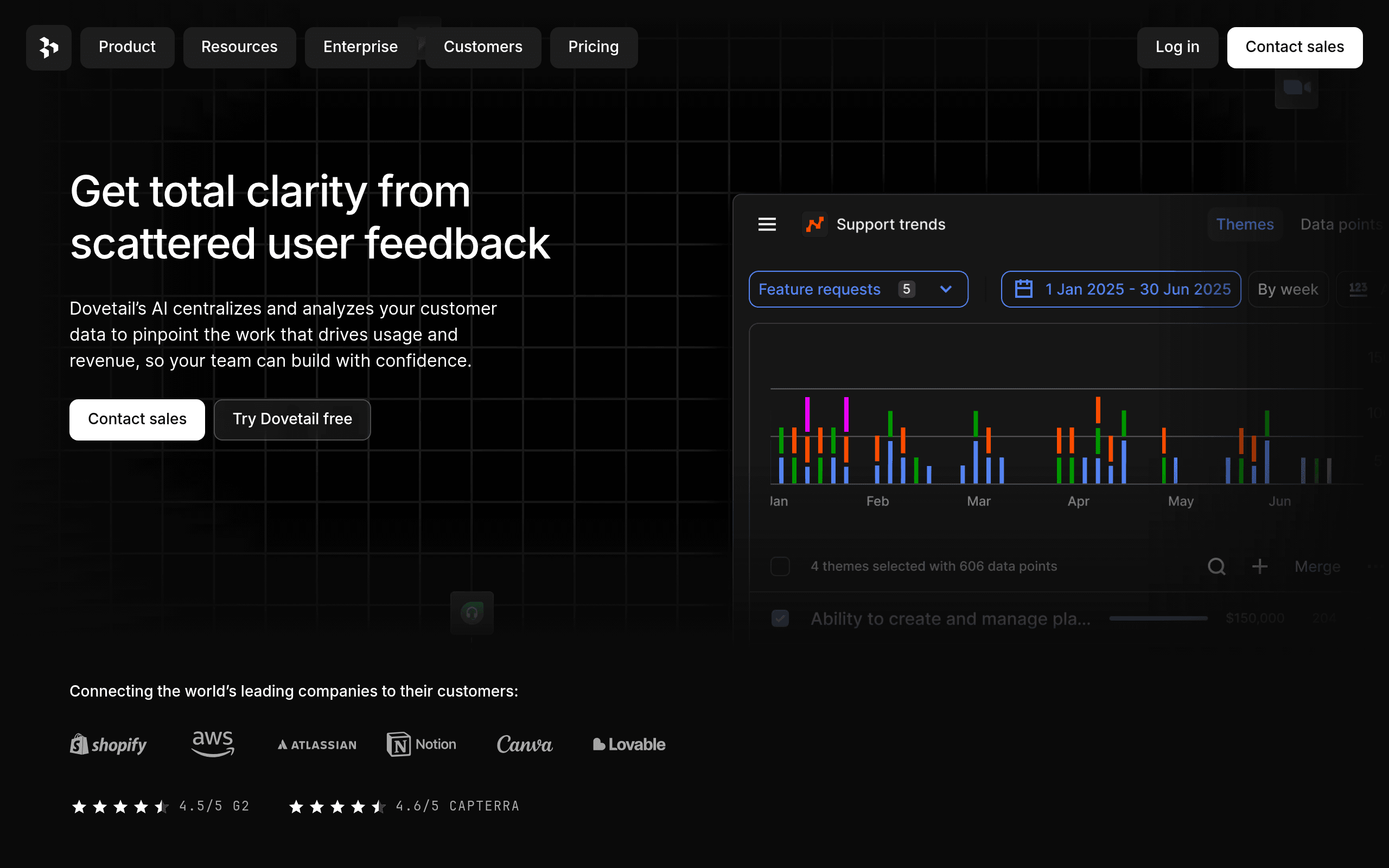Go to the Customers page
This screenshot has width=1389, height=868.
pos(483,47)
